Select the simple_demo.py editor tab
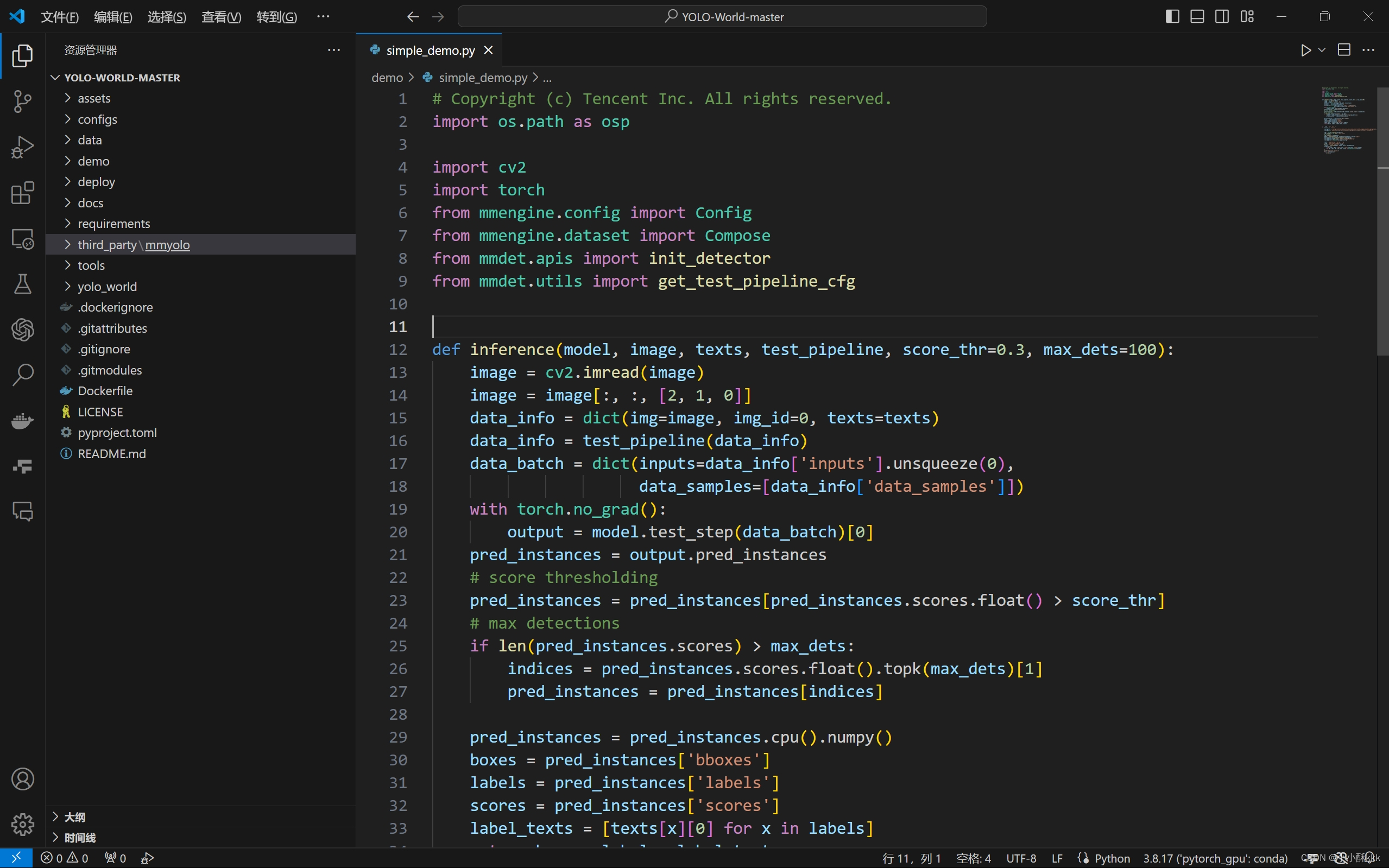 click(x=430, y=50)
